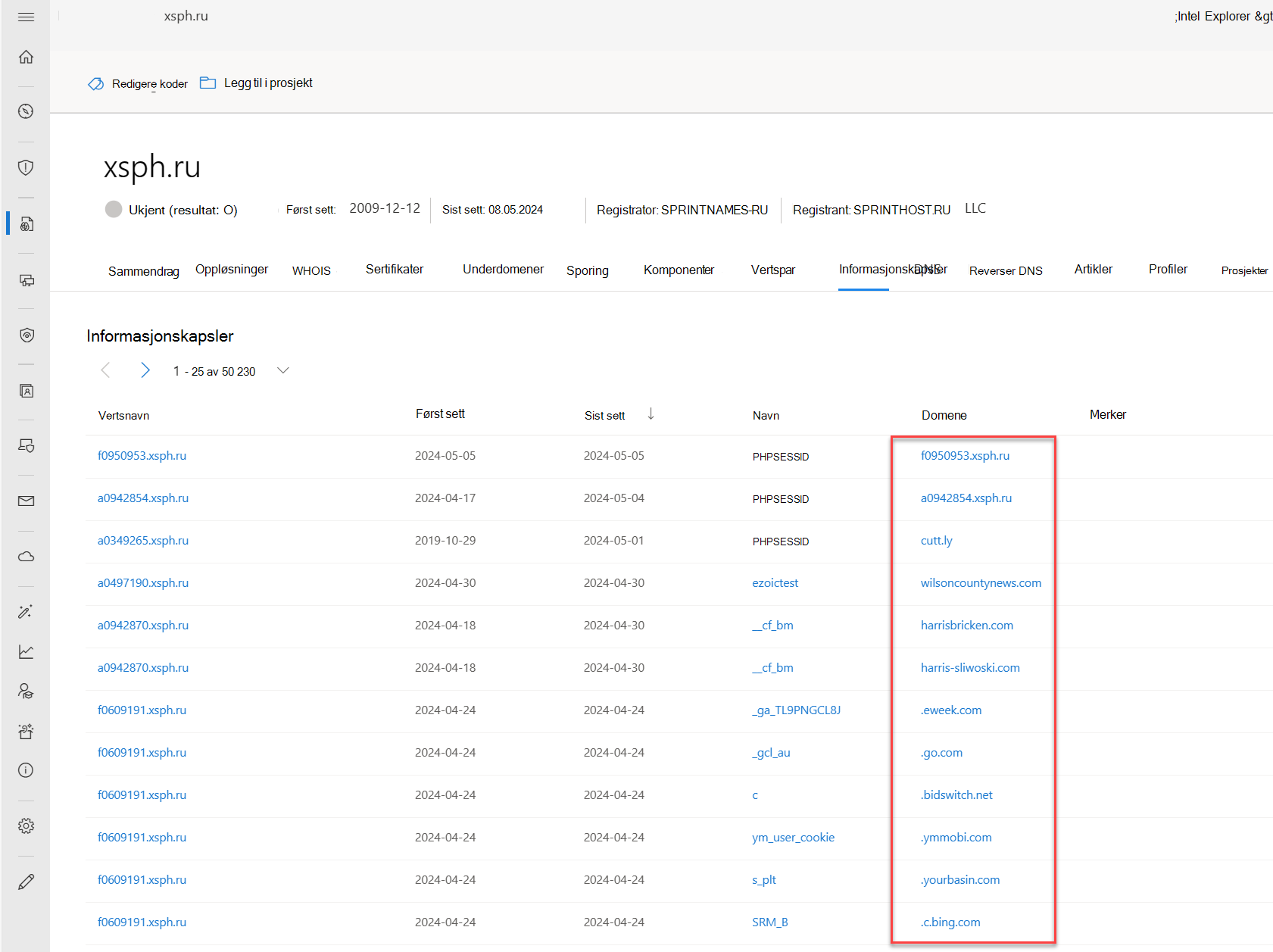Click the clock icon in the sidebar

tap(26, 111)
